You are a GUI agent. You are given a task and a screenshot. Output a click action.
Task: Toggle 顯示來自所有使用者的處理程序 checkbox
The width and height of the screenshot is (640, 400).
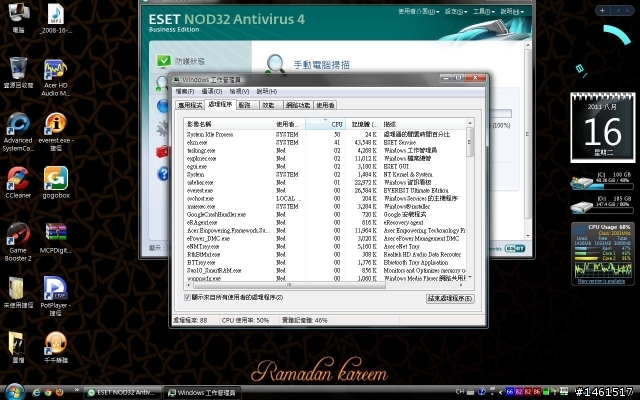[x=187, y=297]
